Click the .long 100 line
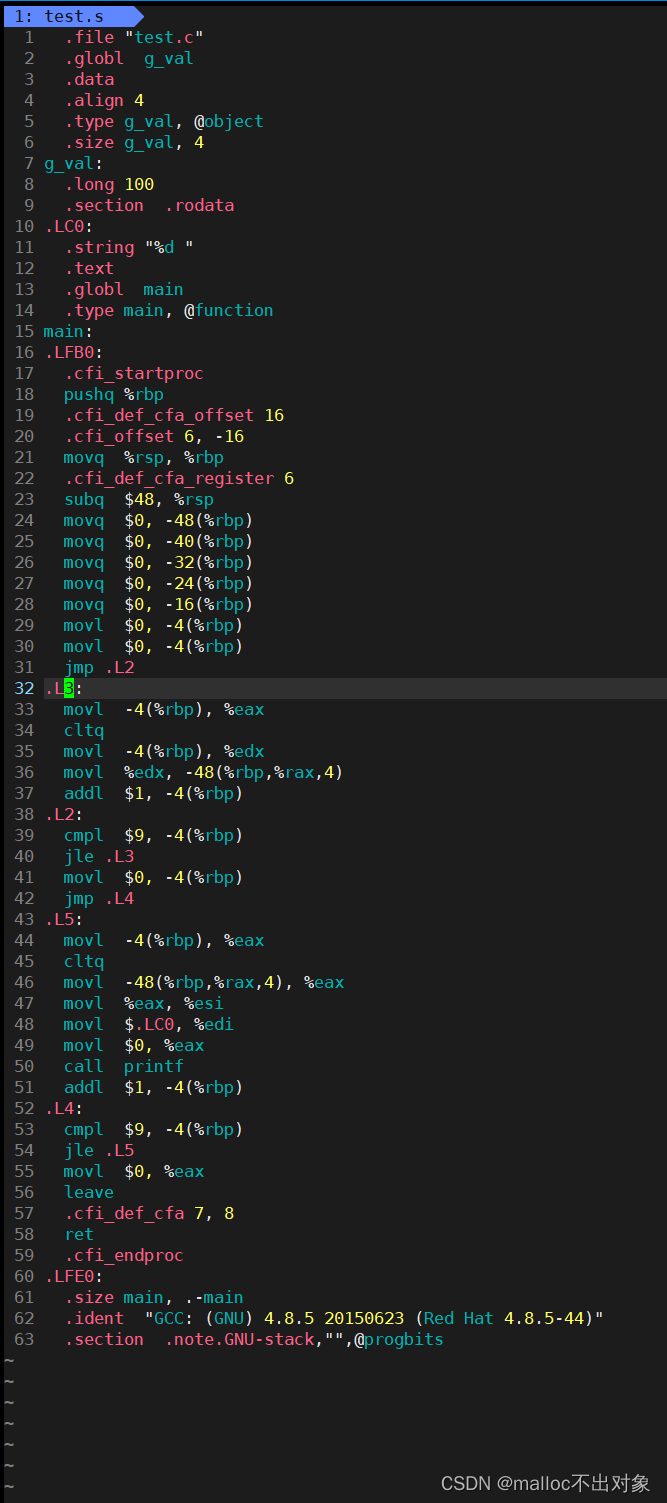The image size is (667, 1503). [109, 184]
